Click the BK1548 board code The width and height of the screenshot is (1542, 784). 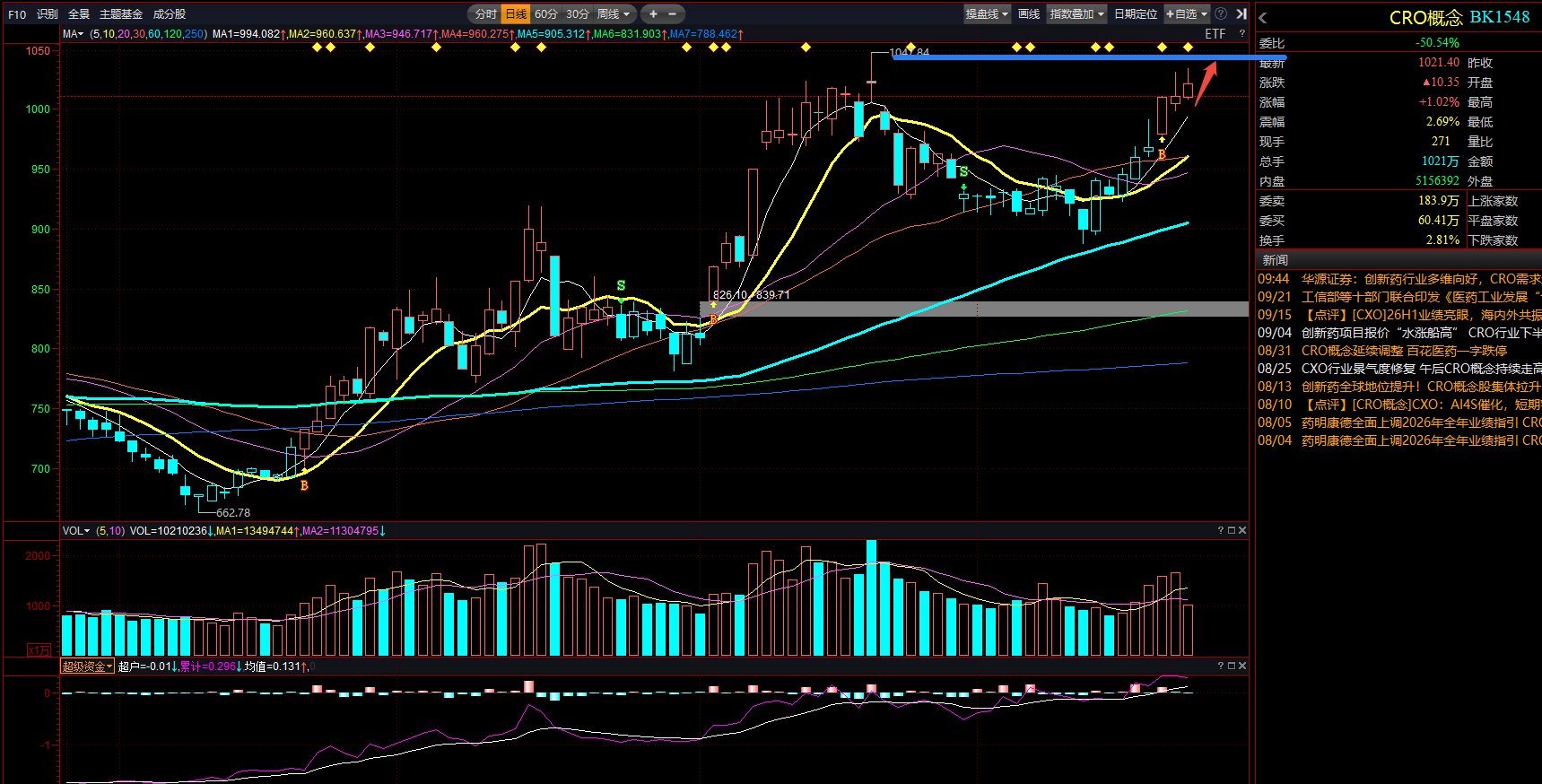1500,18
